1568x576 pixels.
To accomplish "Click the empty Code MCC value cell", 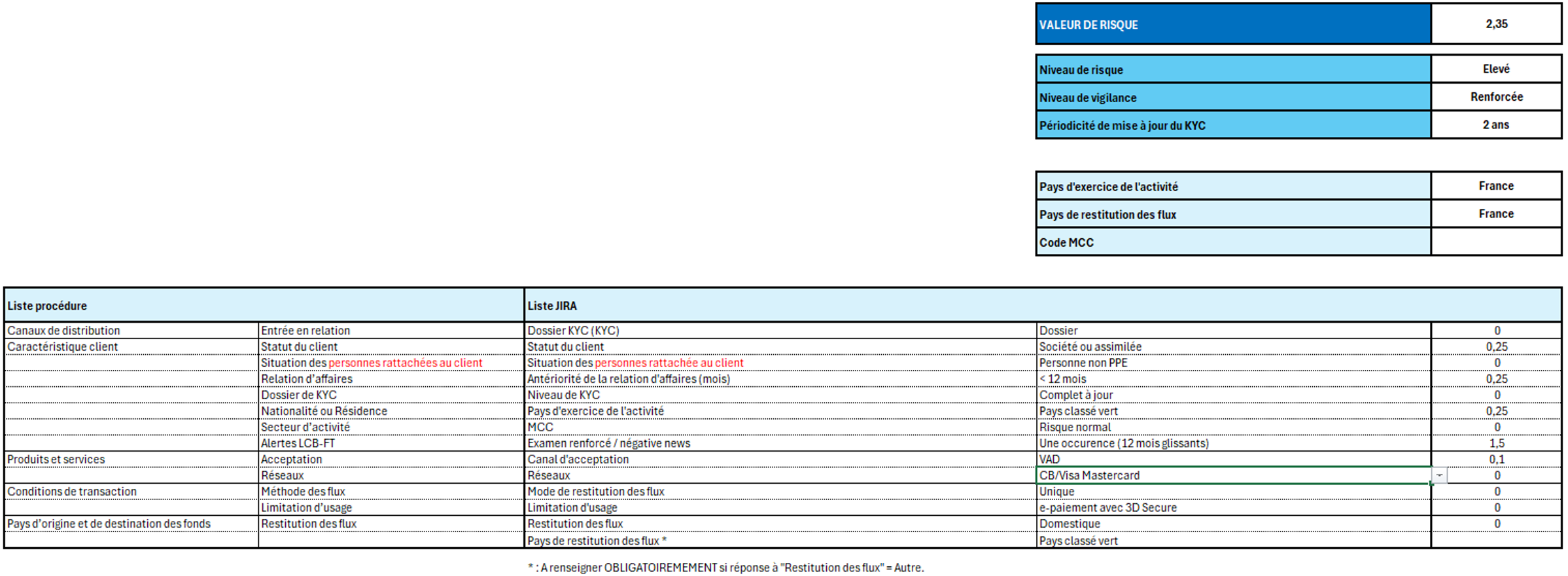I will point(1496,242).
